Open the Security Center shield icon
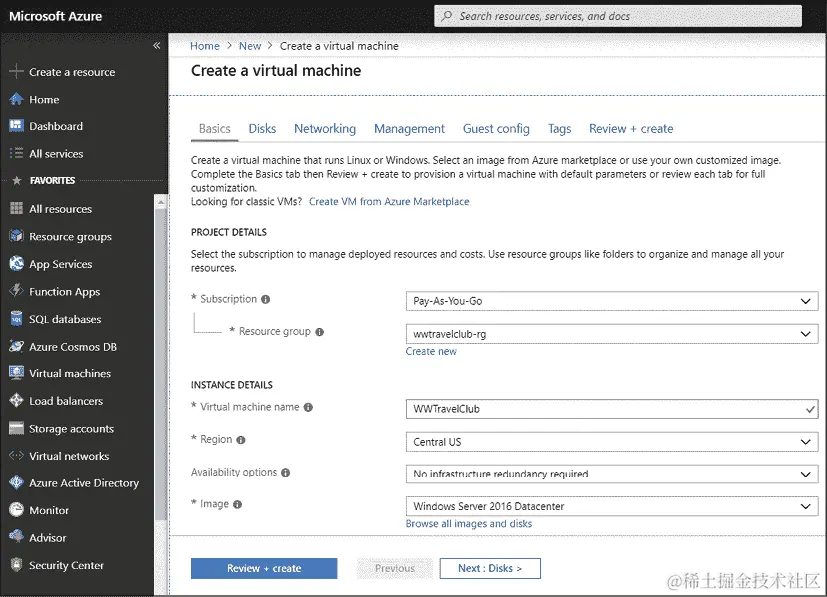The height and width of the screenshot is (597, 827). tap(16, 564)
